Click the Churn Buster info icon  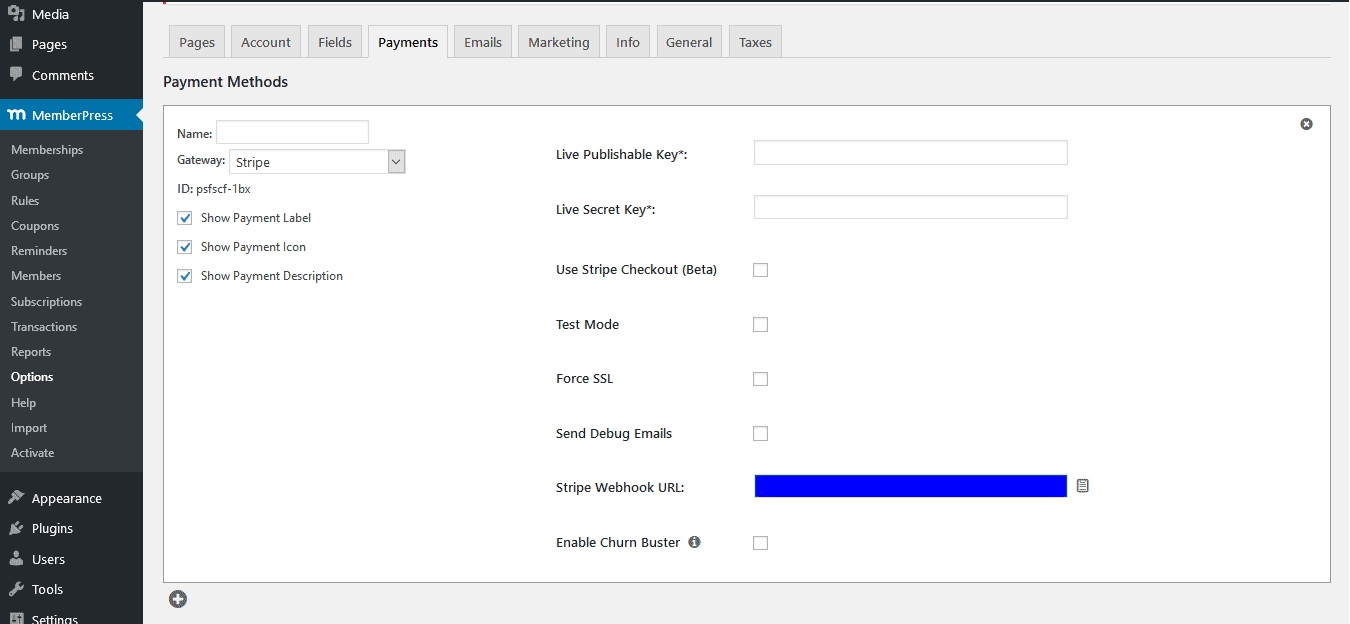[694, 542]
